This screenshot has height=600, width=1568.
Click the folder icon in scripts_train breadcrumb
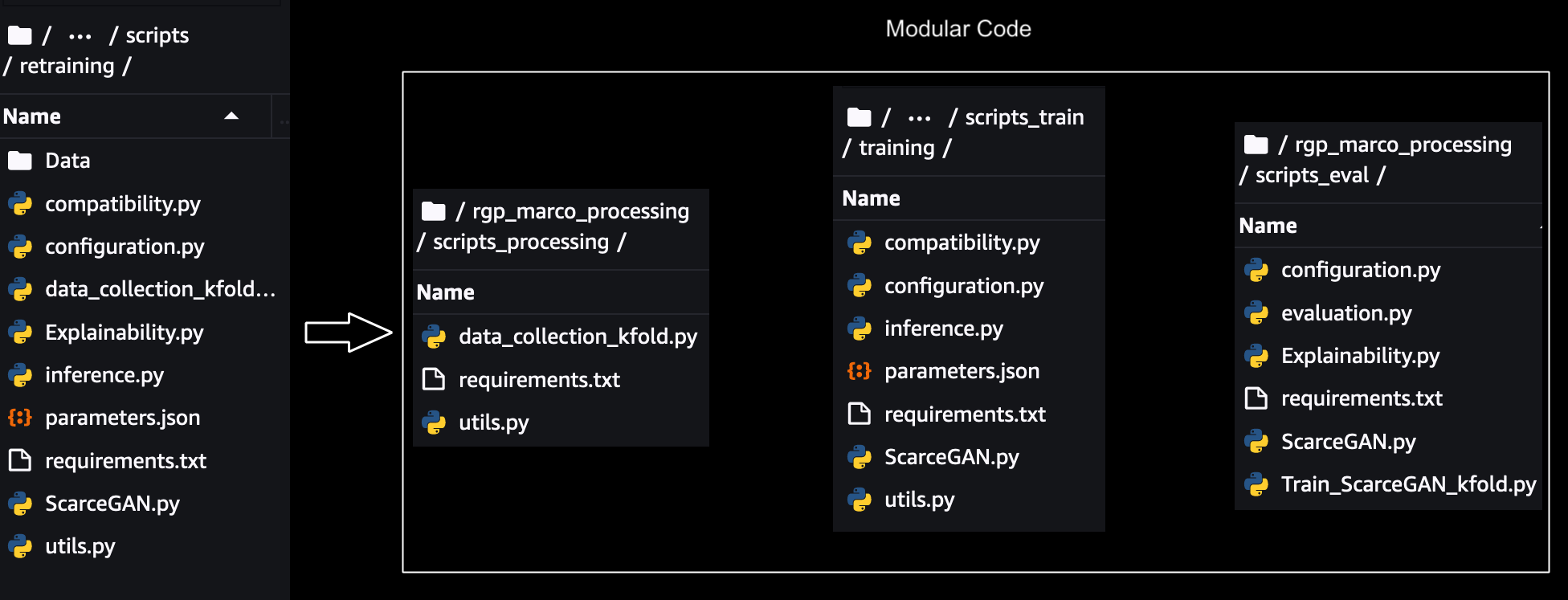[x=859, y=117]
